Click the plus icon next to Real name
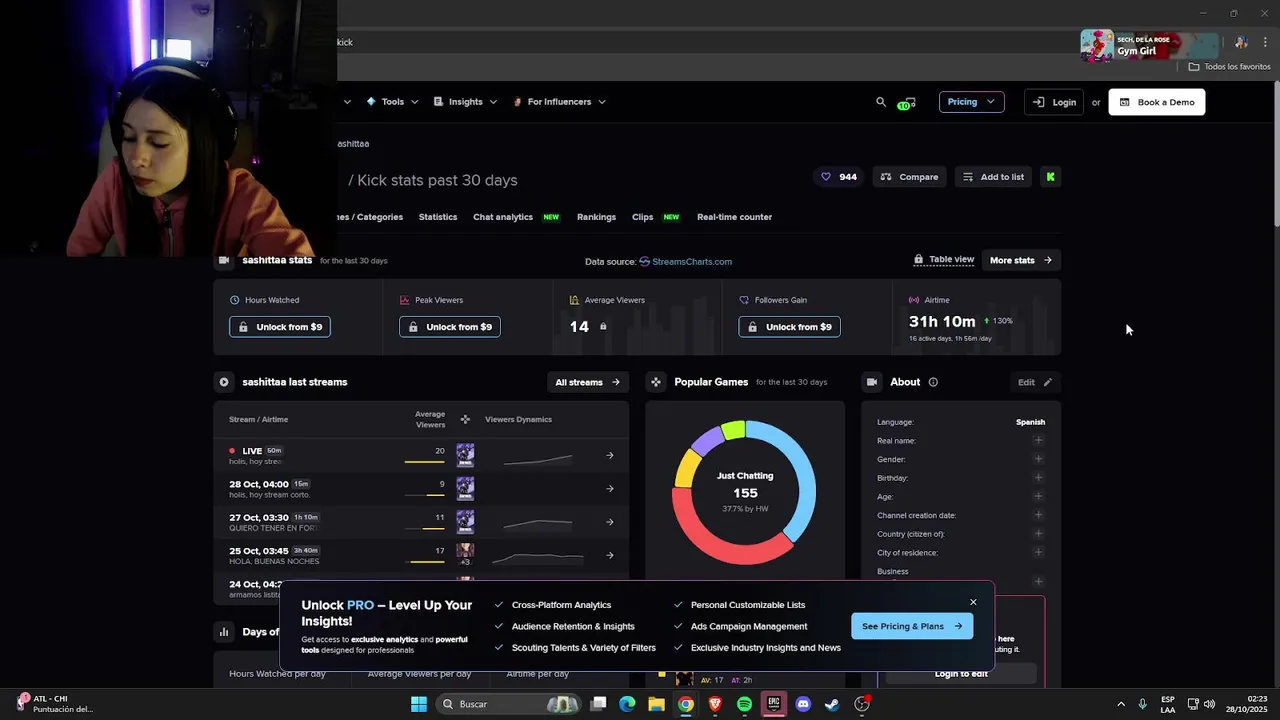Image resolution: width=1280 pixels, height=720 pixels. pyautogui.click(x=1038, y=440)
